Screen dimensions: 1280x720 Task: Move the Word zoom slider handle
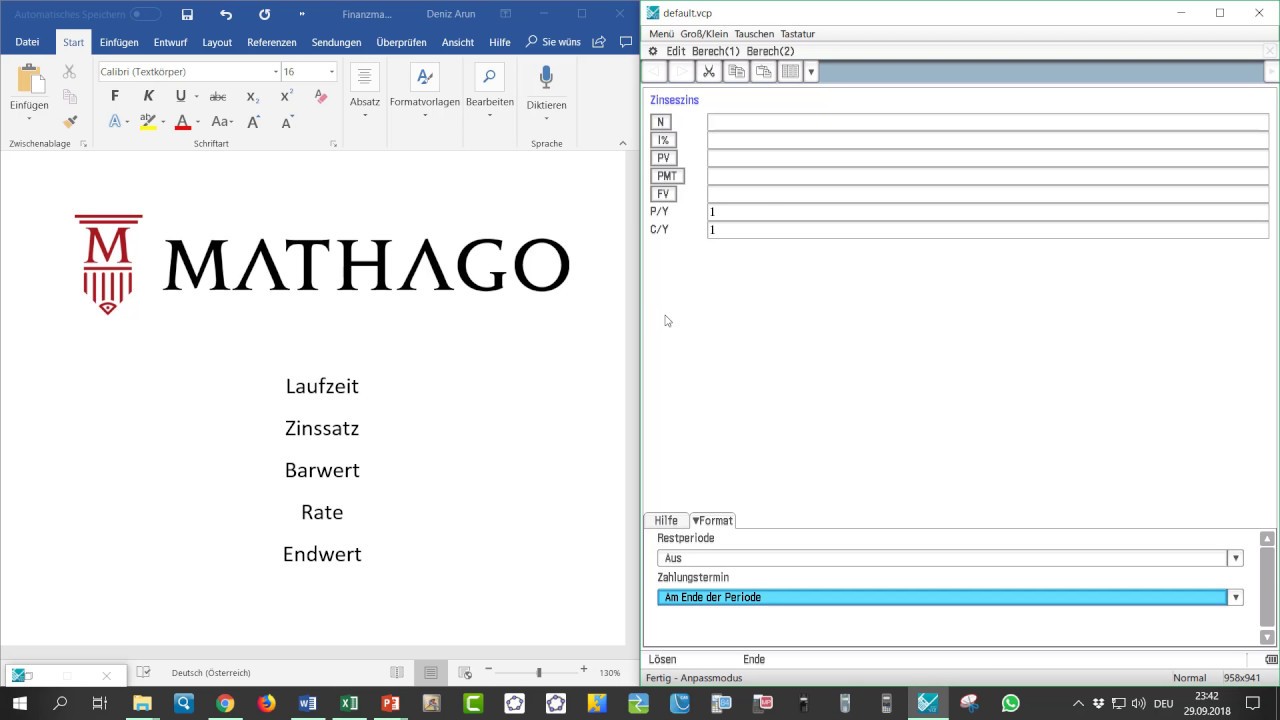pyautogui.click(x=539, y=672)
